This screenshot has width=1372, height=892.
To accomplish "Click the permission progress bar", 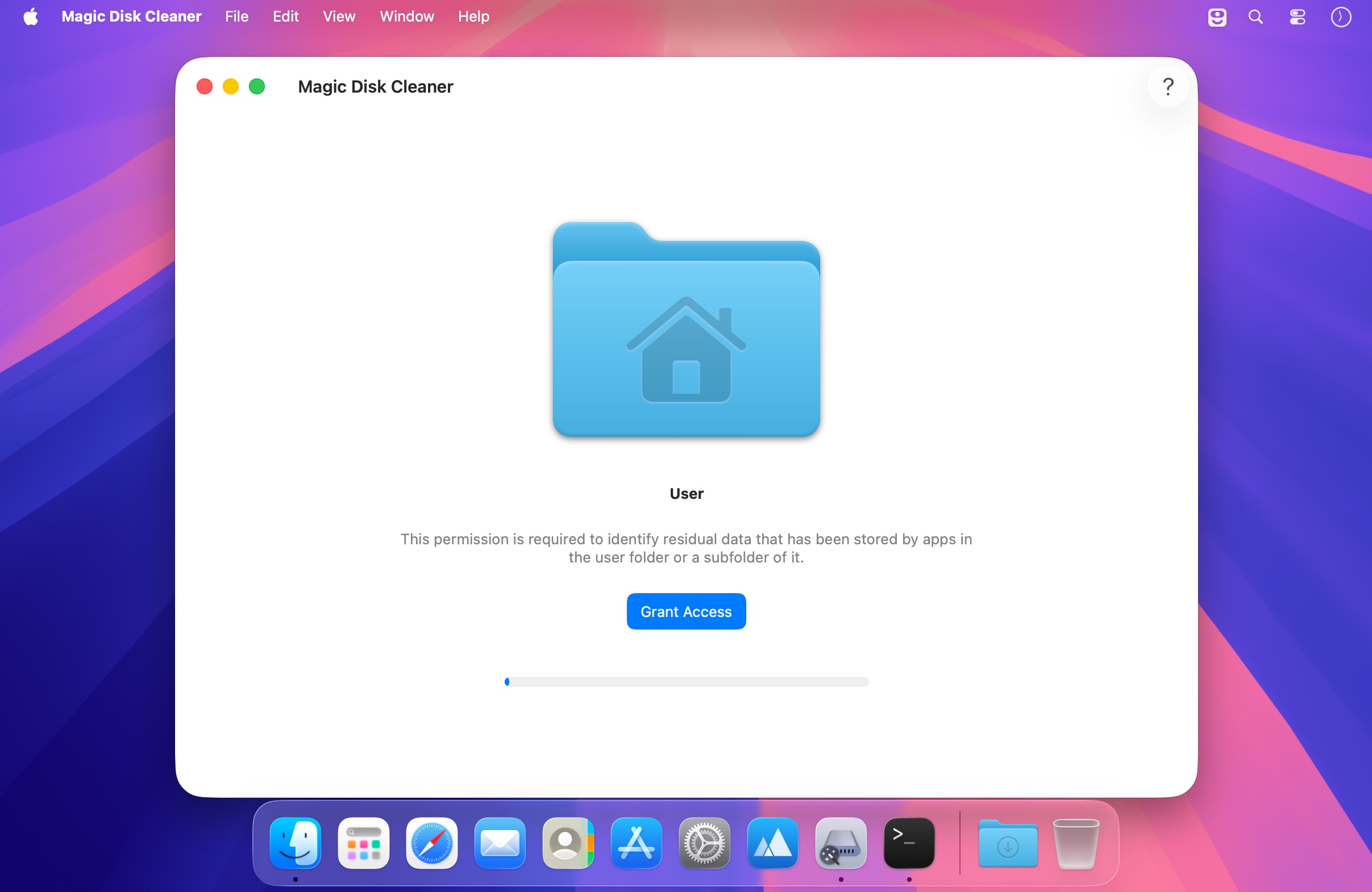I will [x=686, y=682].
